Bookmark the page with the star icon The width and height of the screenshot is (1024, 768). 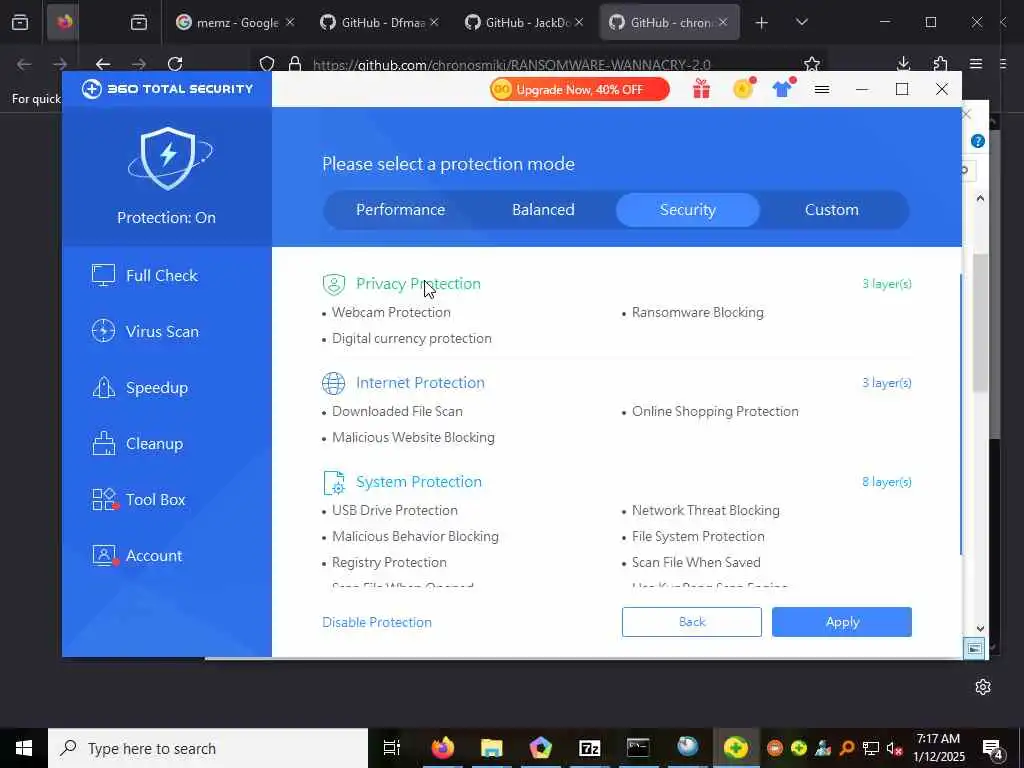(x=812, y=64)
